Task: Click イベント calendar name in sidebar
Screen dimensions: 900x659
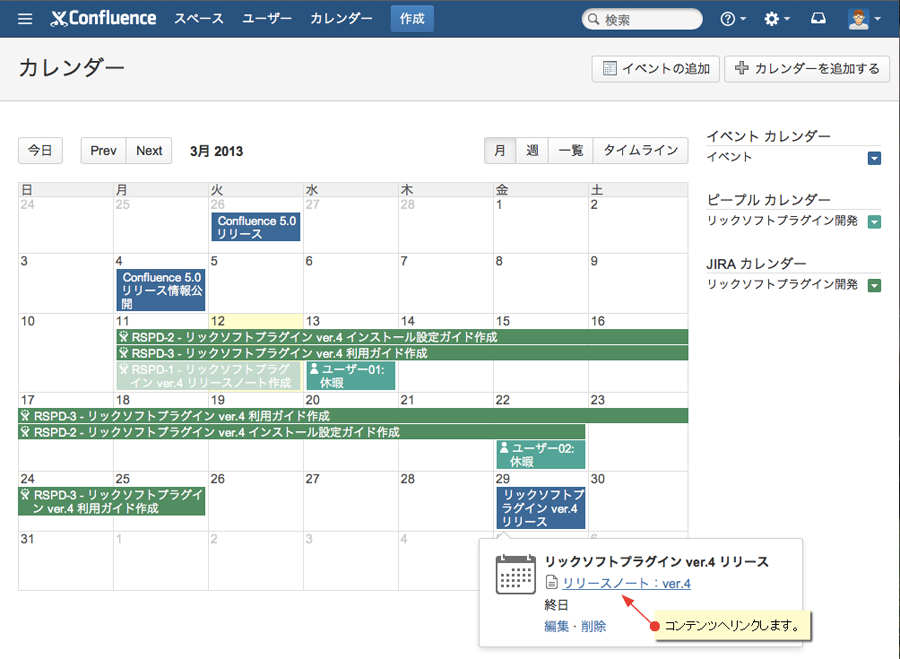Action: [x=729, y=157]
